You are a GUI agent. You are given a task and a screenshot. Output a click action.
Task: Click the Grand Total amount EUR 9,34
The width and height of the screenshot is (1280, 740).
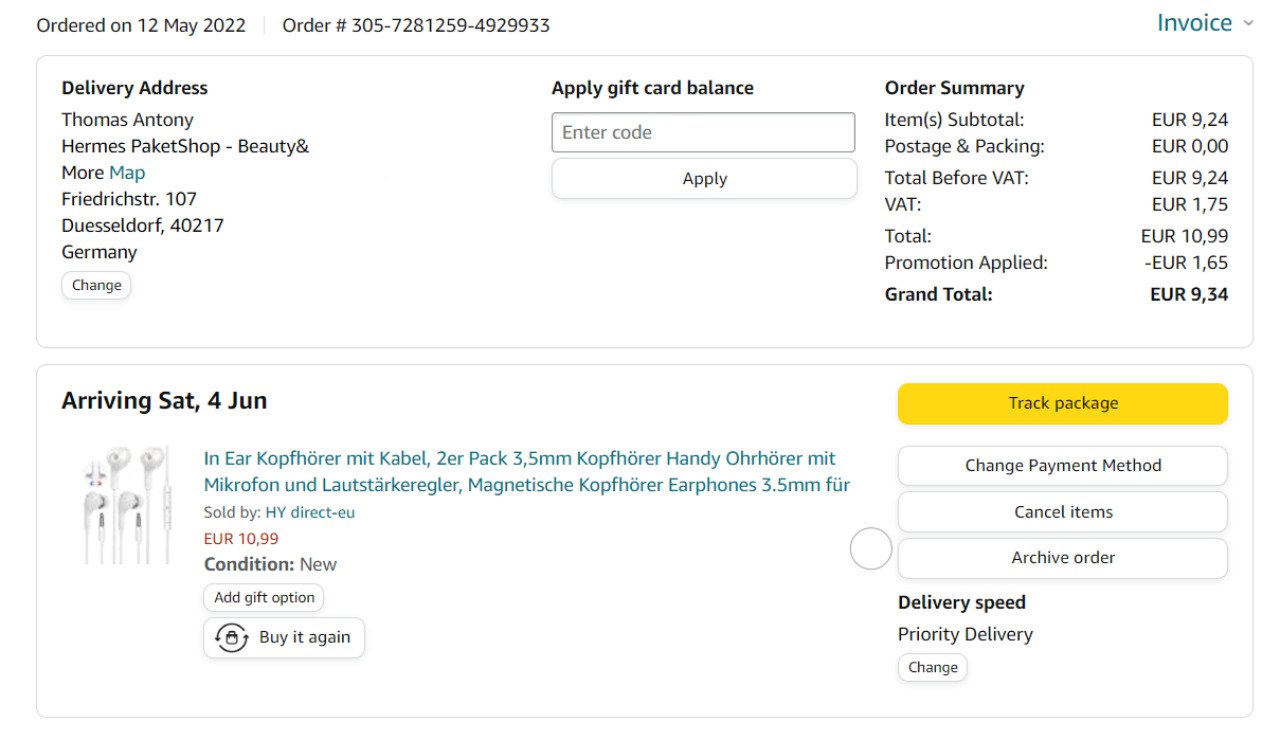click(x=1189, y=295)
